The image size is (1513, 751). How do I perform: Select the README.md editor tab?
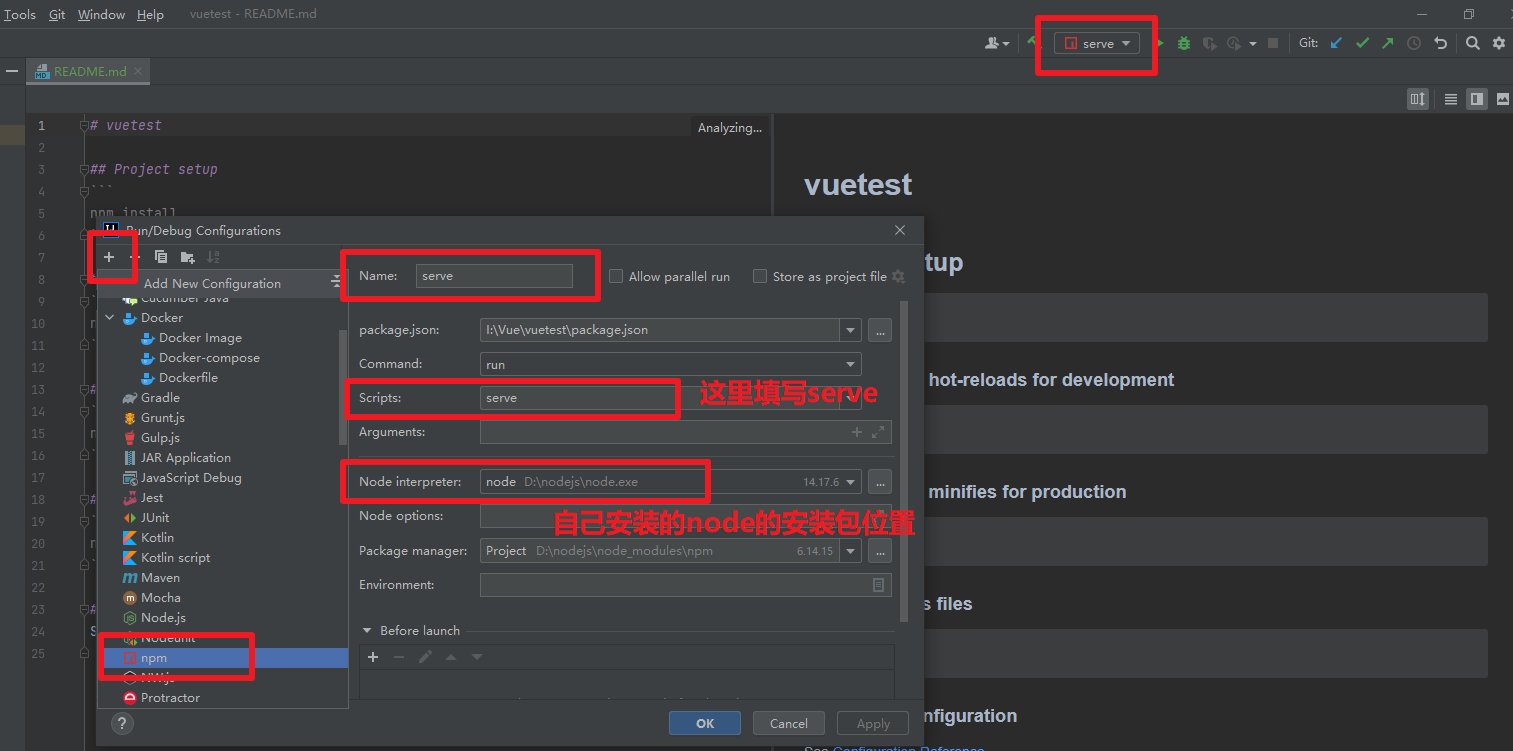pos(90,72)
